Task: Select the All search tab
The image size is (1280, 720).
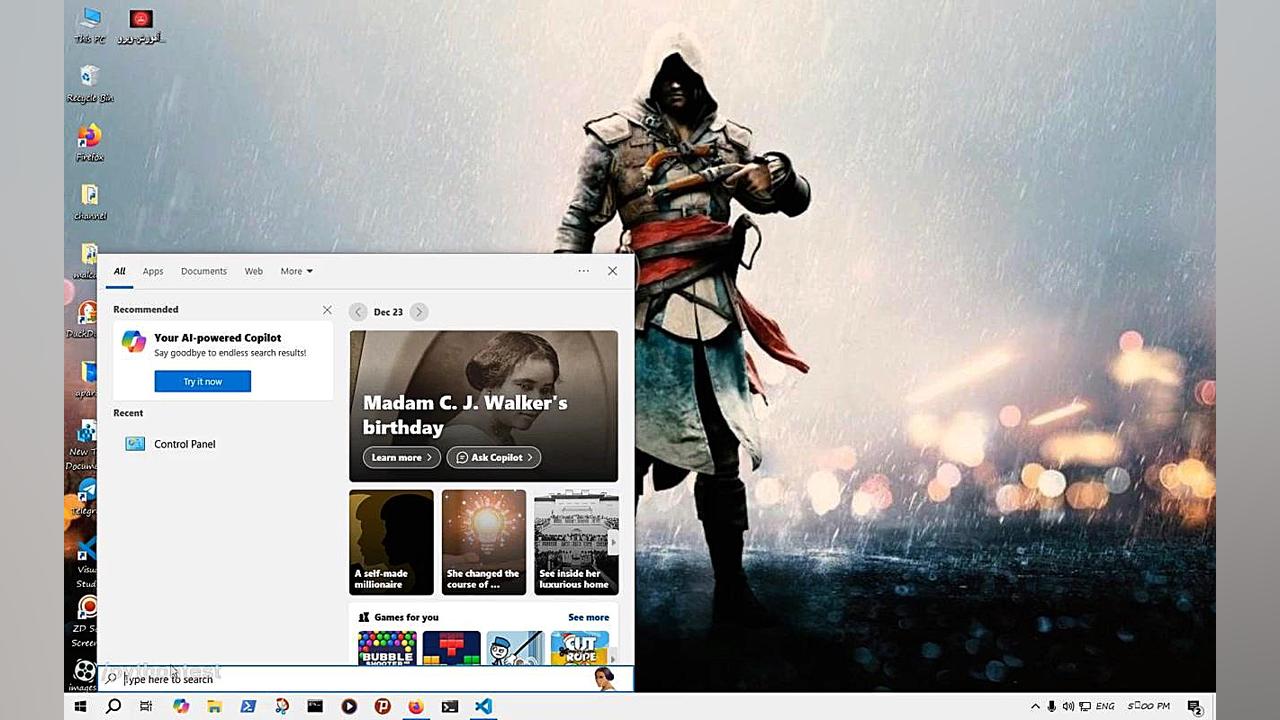Action: [120, 271]
